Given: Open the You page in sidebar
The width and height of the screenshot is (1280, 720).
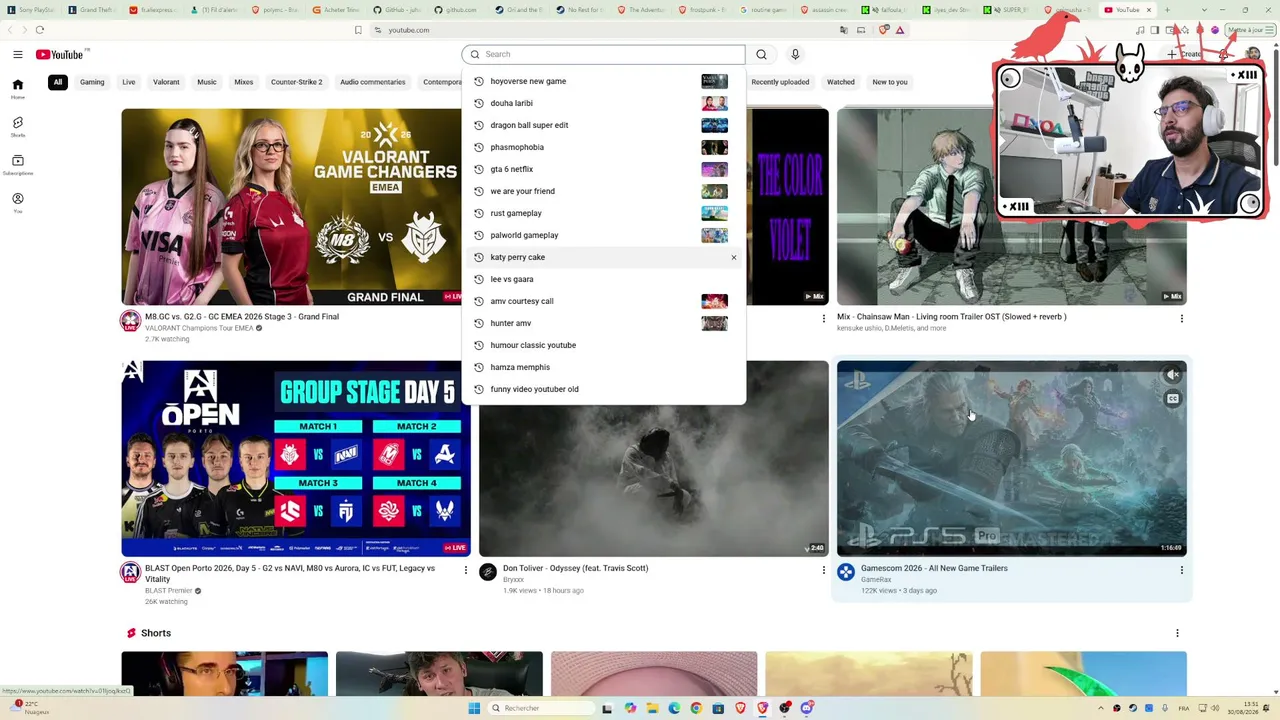Looking at the screenshot, I should coord(17,203).
